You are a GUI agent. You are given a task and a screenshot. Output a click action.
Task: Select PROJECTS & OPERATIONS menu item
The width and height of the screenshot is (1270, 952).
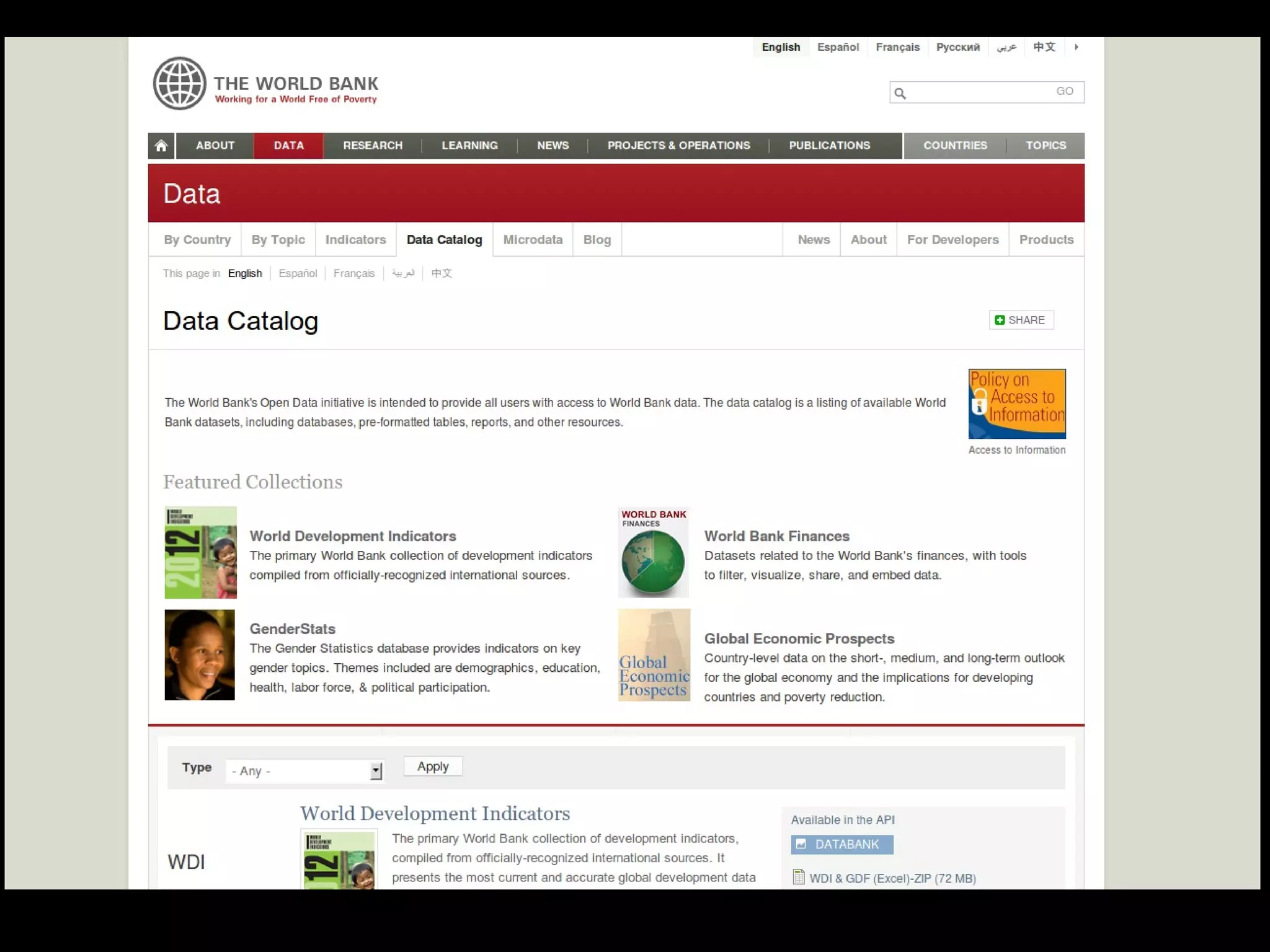678,146
